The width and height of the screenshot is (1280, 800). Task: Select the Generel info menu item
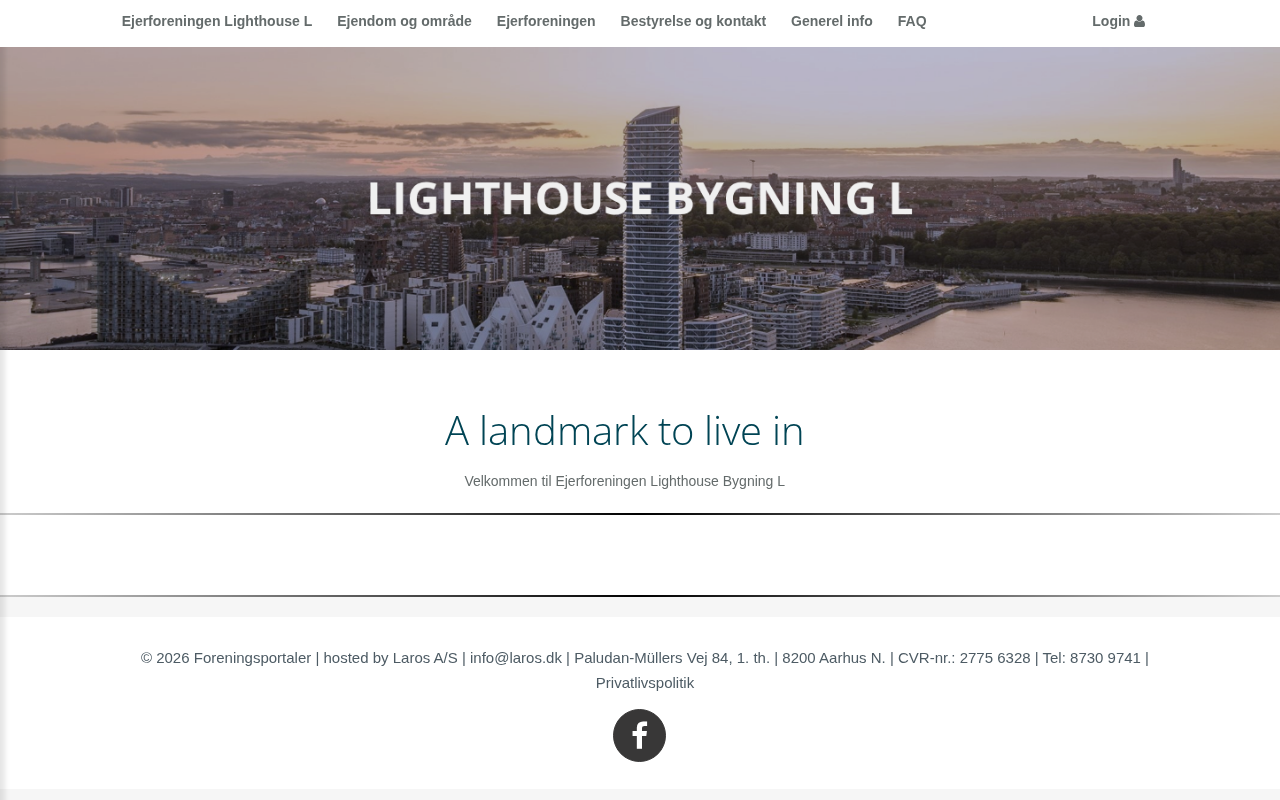tap(832, 21)
